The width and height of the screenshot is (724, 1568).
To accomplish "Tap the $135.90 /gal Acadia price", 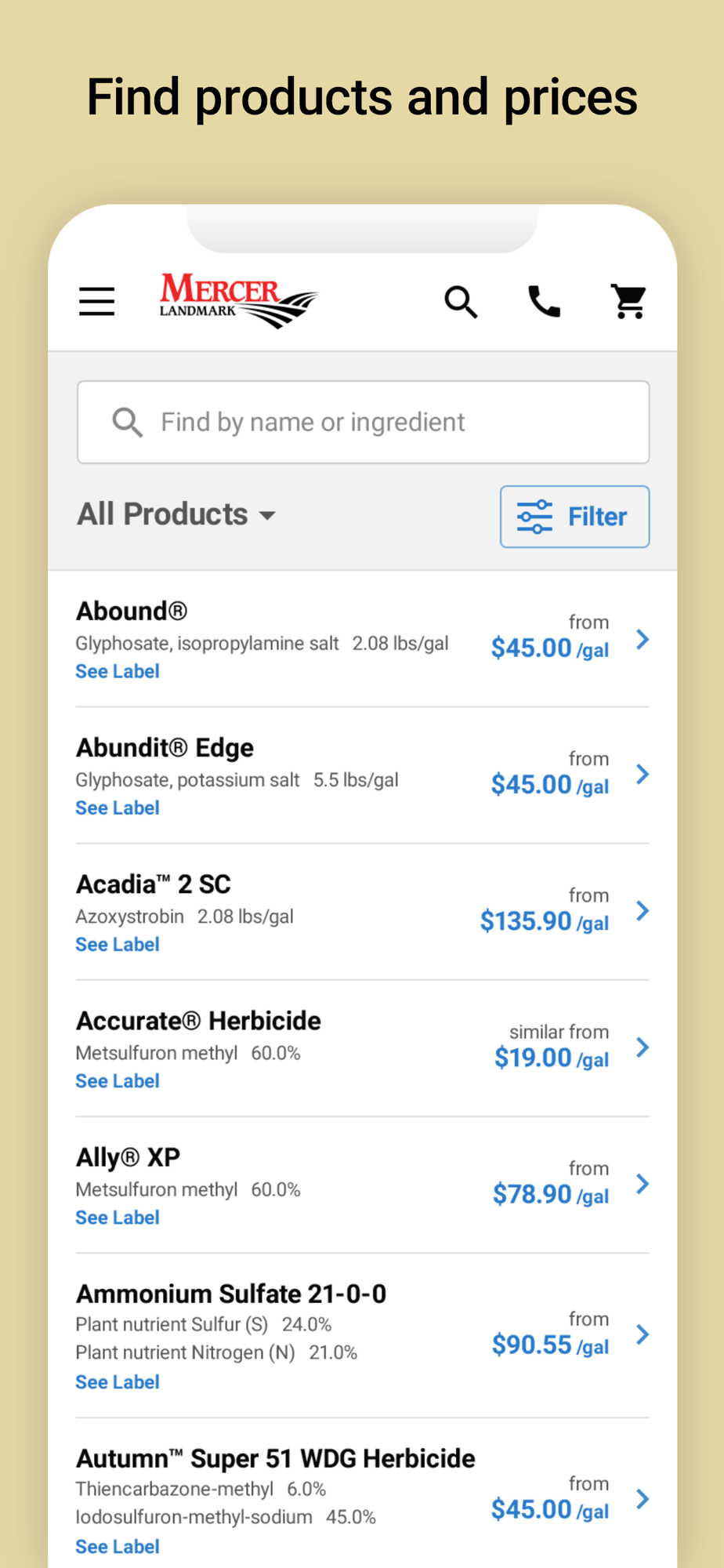I will [x=544, y=921].
